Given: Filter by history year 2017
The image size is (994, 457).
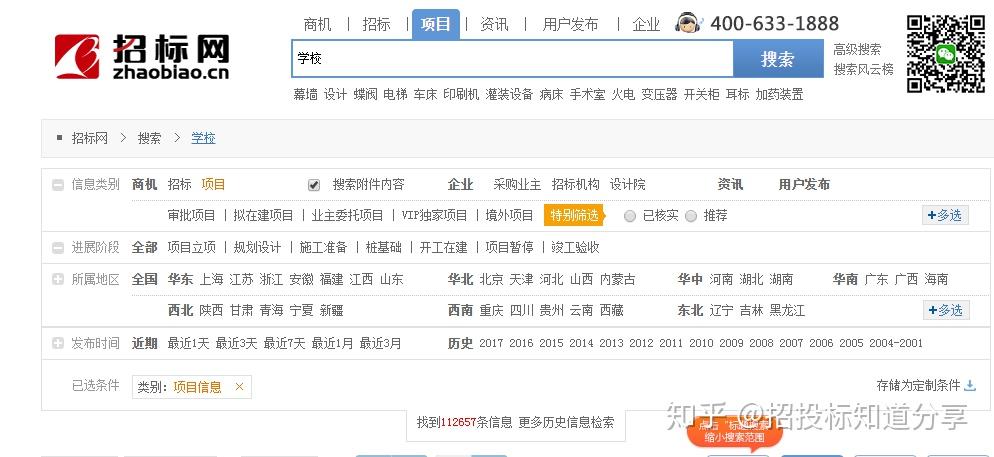Looking at the screenshot, I should [x=491, y=344].
